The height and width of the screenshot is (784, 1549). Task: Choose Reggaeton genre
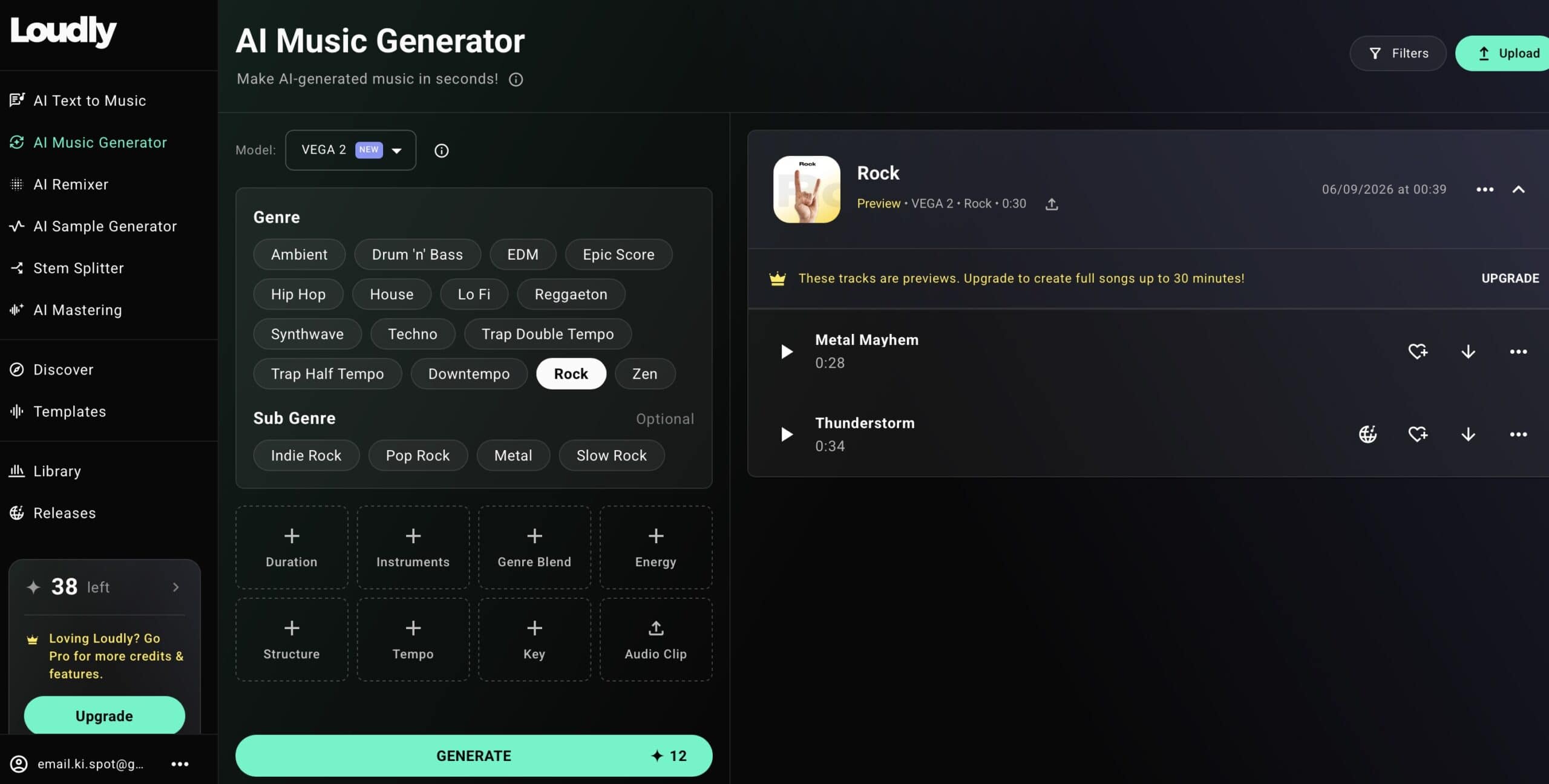pyautogui.click(x=571, y=294)
